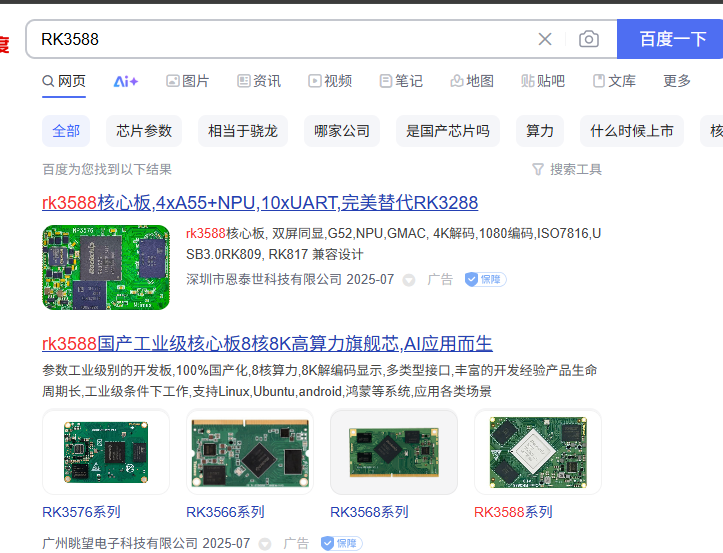Expand the 更多 menu

[x=677, y=81]
